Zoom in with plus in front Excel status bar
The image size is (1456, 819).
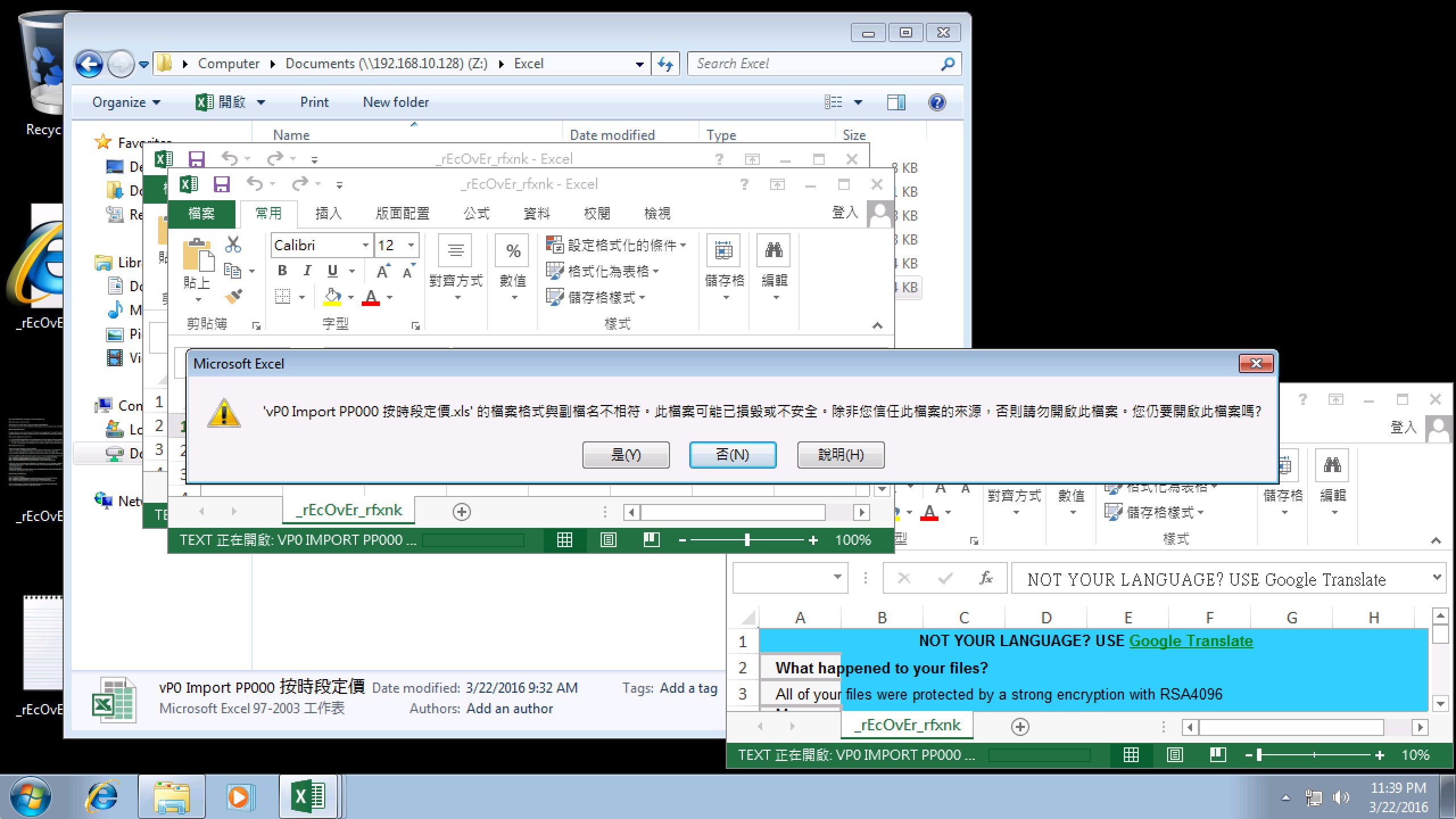(813, 540)
